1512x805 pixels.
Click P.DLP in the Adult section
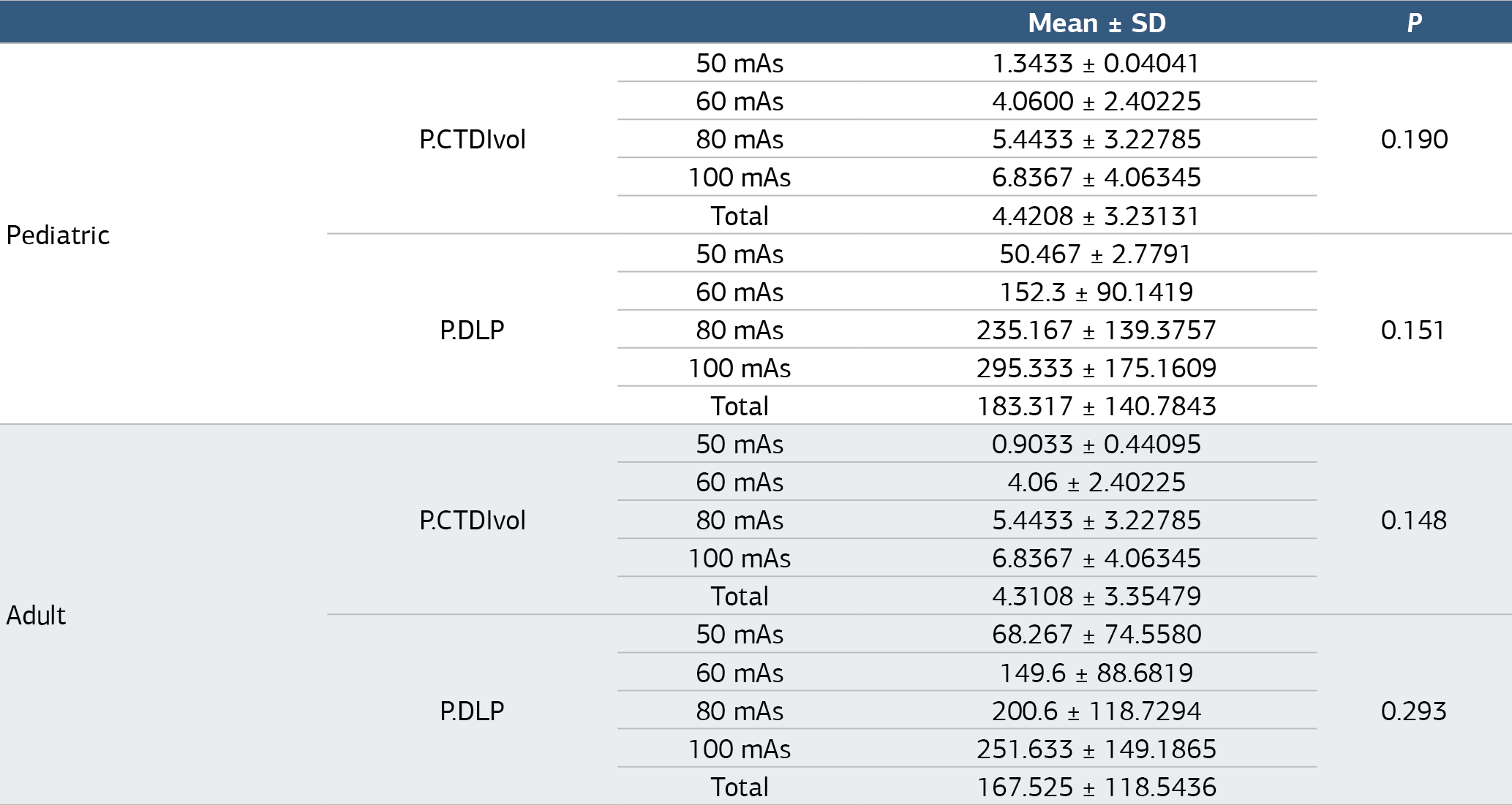pos(473,711)
